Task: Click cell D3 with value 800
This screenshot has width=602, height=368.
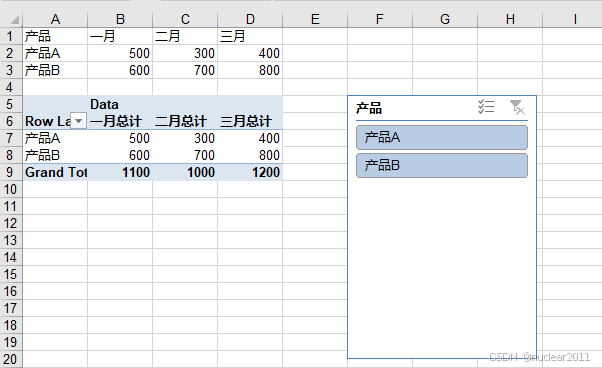Action: [250, 70]
